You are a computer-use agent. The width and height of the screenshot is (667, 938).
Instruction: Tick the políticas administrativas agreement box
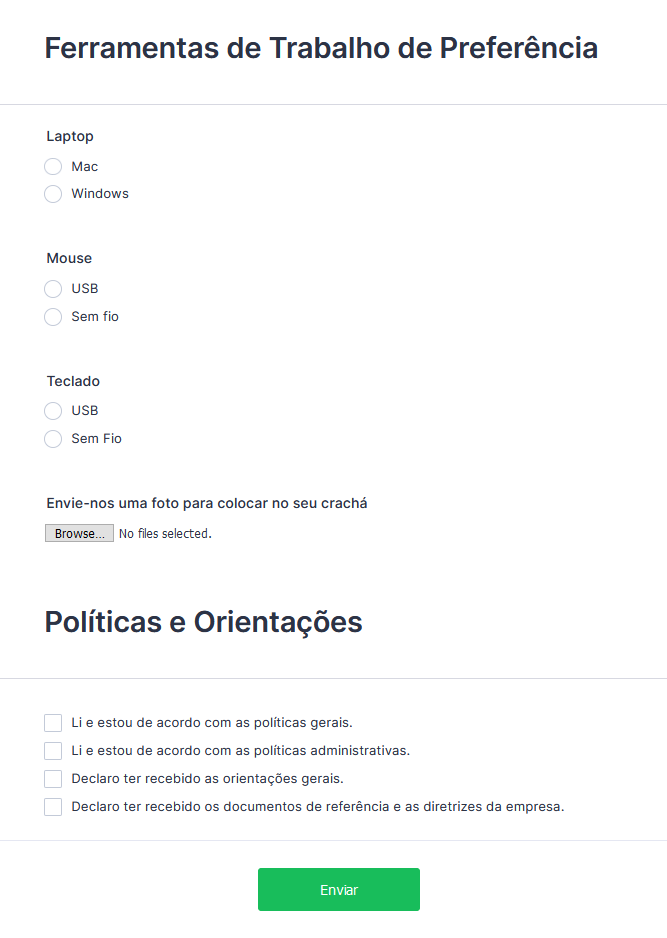(53, 751)
